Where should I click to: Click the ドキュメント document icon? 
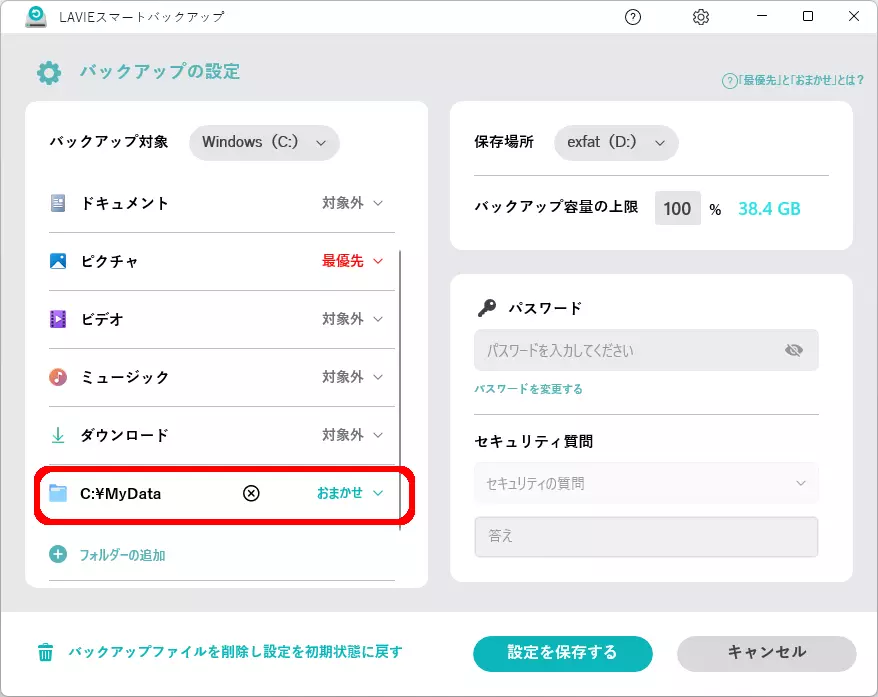[58, 203]
